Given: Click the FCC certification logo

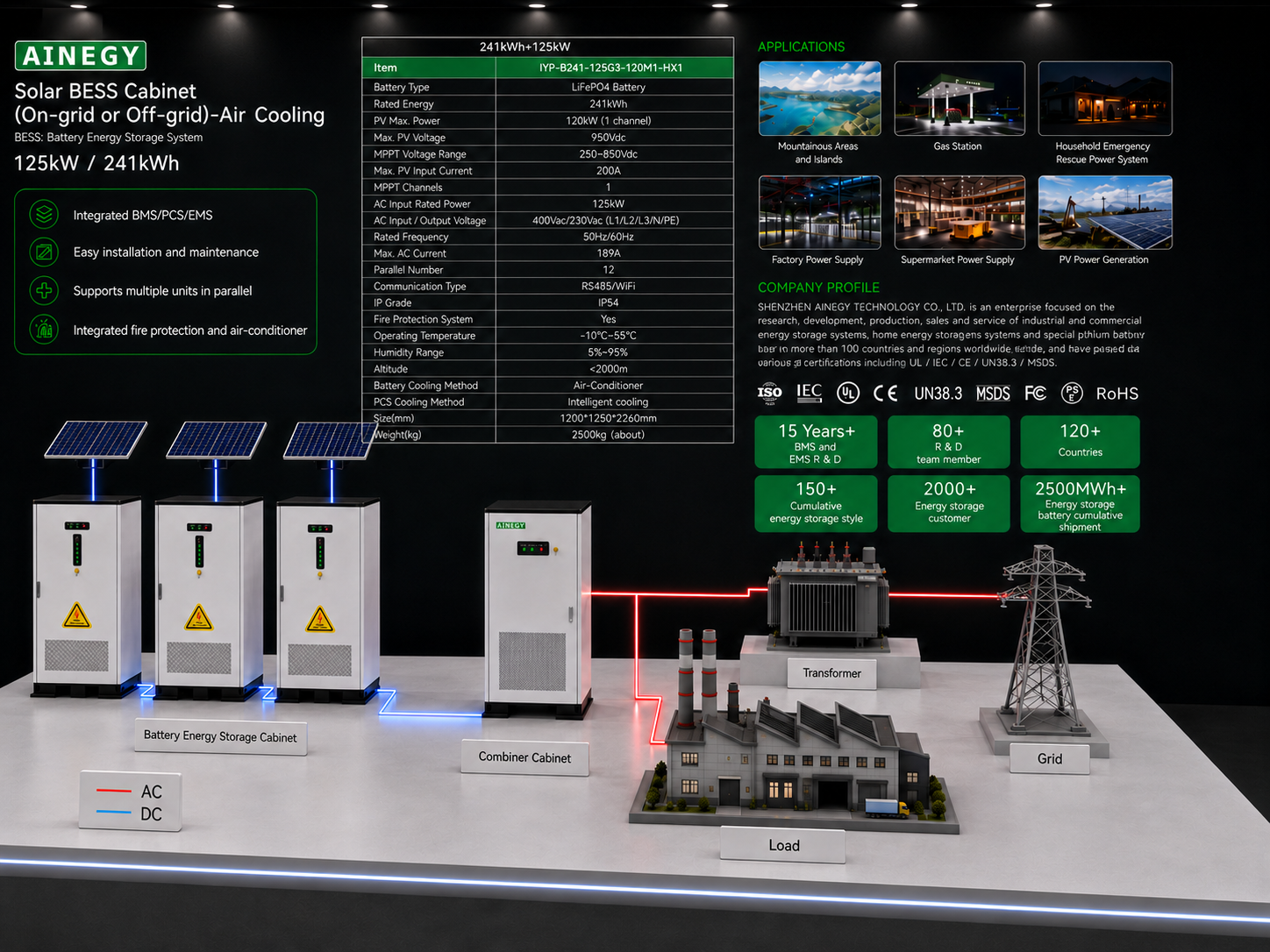Looking at the screenshot, I should click(x=1036, y=394).
